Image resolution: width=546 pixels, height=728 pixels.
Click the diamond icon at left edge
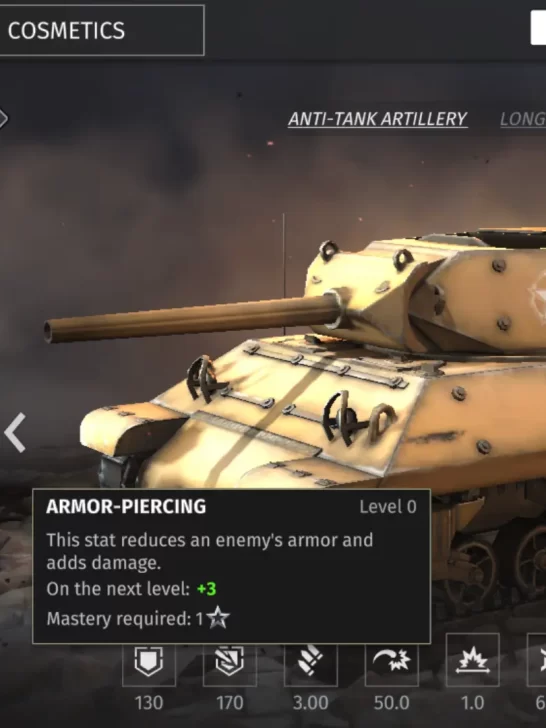[4, 118]
